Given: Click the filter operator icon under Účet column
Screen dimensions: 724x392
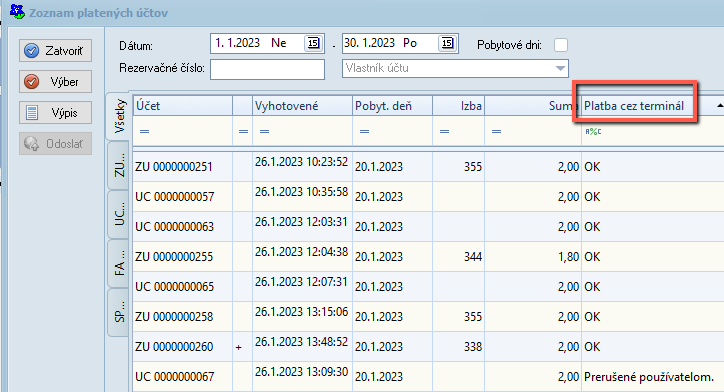Looking at the screenshot, I should (x=145, y=132).
